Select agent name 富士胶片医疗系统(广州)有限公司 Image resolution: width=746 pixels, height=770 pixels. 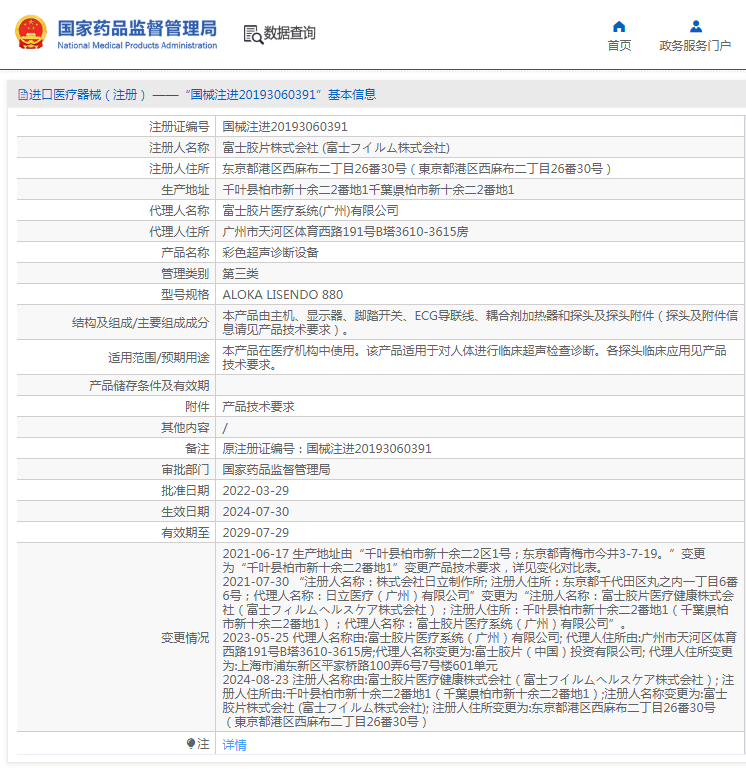[310, 211]
